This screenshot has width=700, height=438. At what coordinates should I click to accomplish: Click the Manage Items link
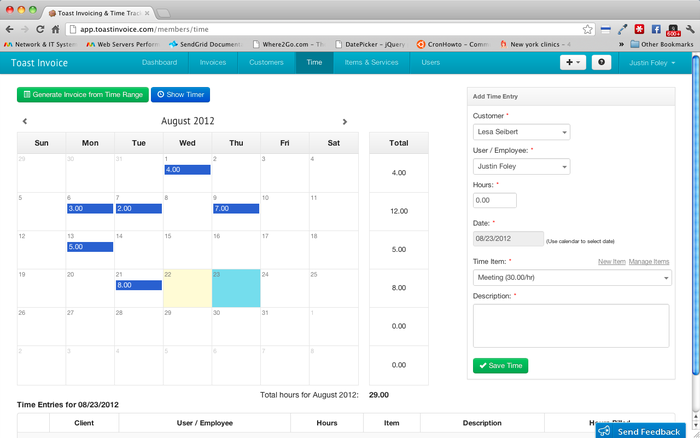[649, 261]
